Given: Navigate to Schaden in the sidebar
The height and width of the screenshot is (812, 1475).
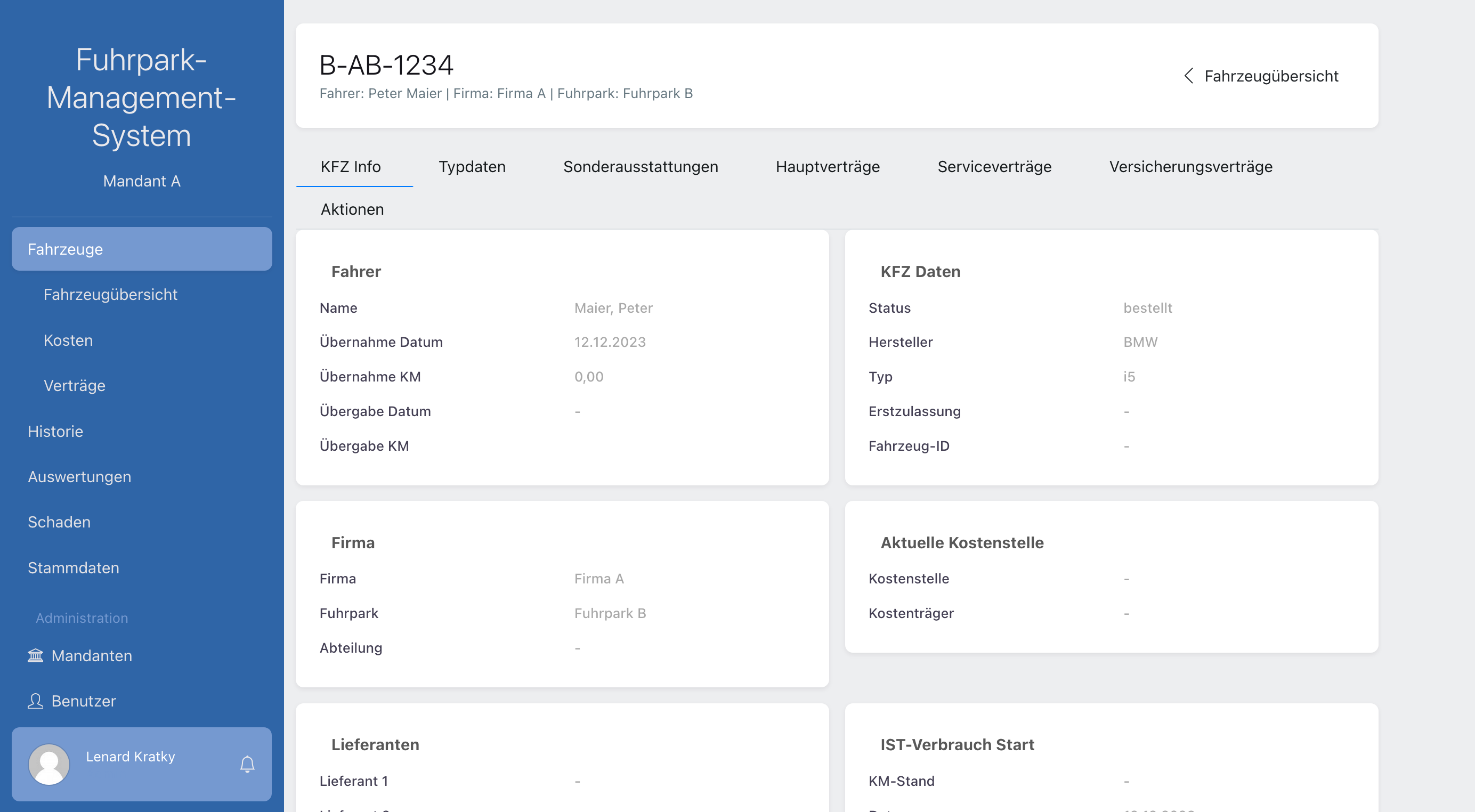Looking at the screenshot, I should coord(59,522).
